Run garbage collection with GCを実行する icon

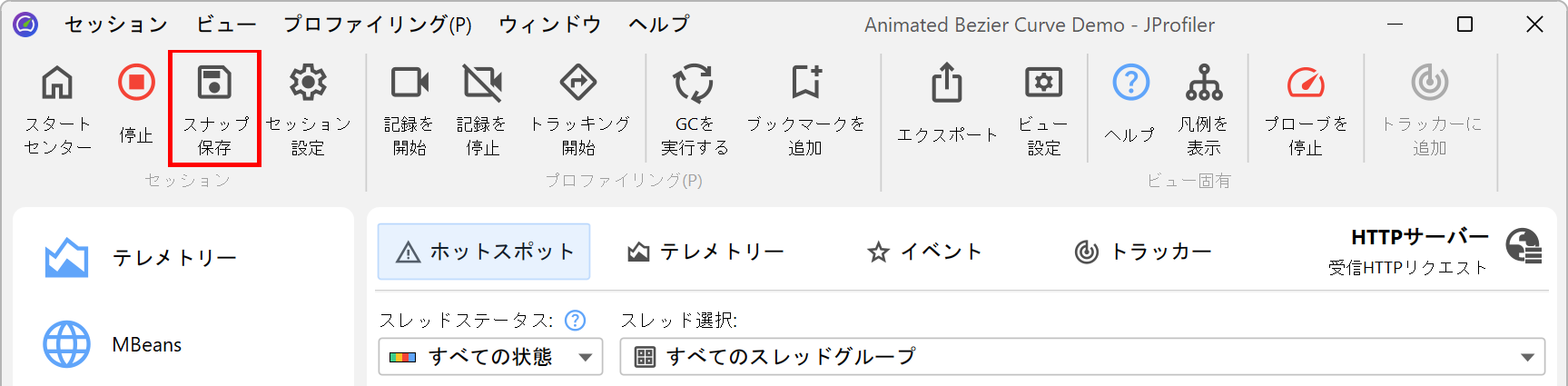click(694, 84)
